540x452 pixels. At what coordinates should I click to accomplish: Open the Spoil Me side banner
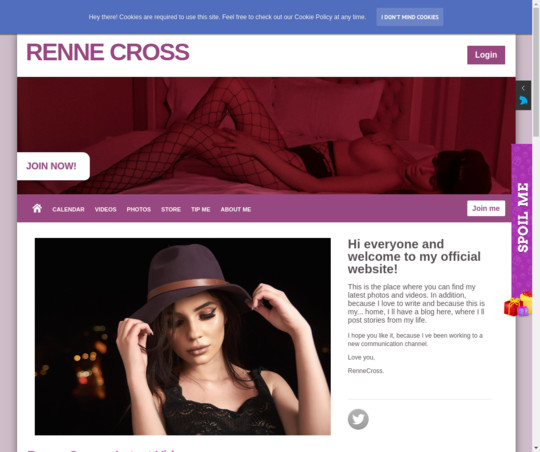pyautogui.click(x=522, y=218)
